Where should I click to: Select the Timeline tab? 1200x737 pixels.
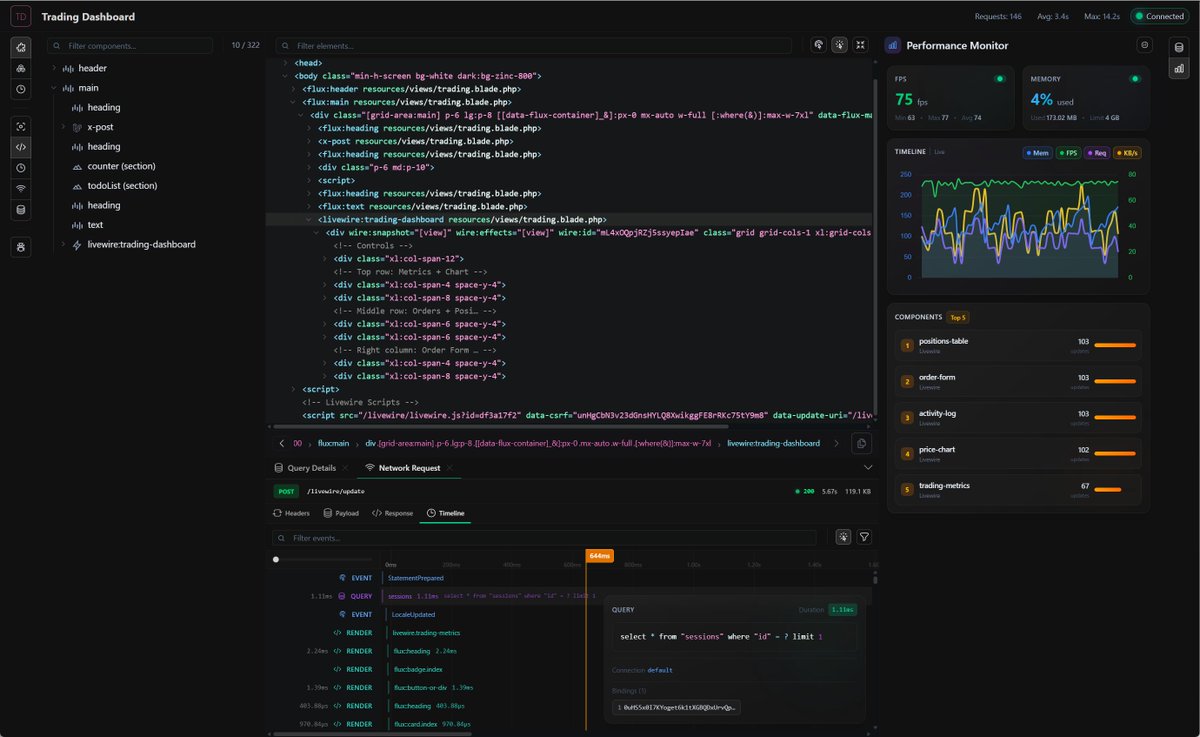(x=445, y=513)
